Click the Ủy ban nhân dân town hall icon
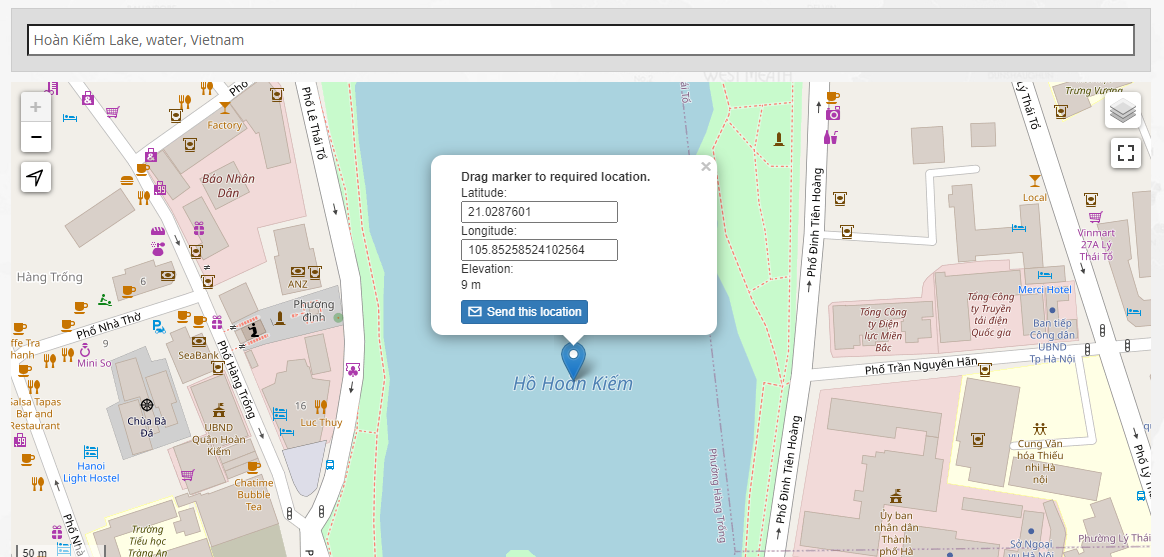 (895, 497)
